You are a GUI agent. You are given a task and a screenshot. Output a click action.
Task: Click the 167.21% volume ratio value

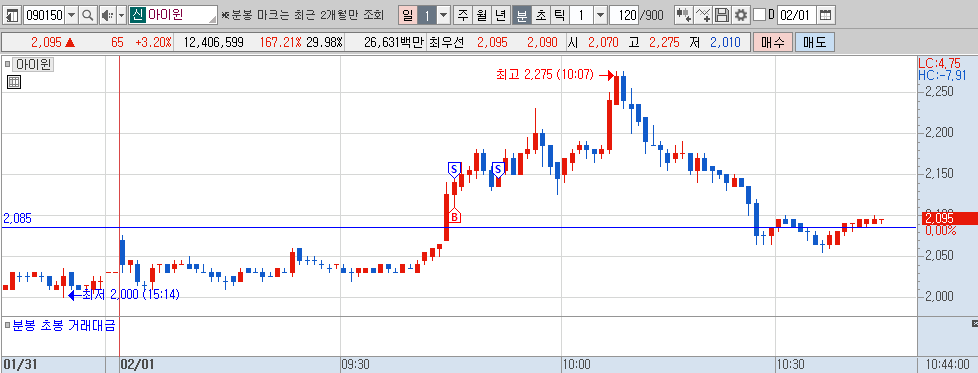(x=281, y=42)
